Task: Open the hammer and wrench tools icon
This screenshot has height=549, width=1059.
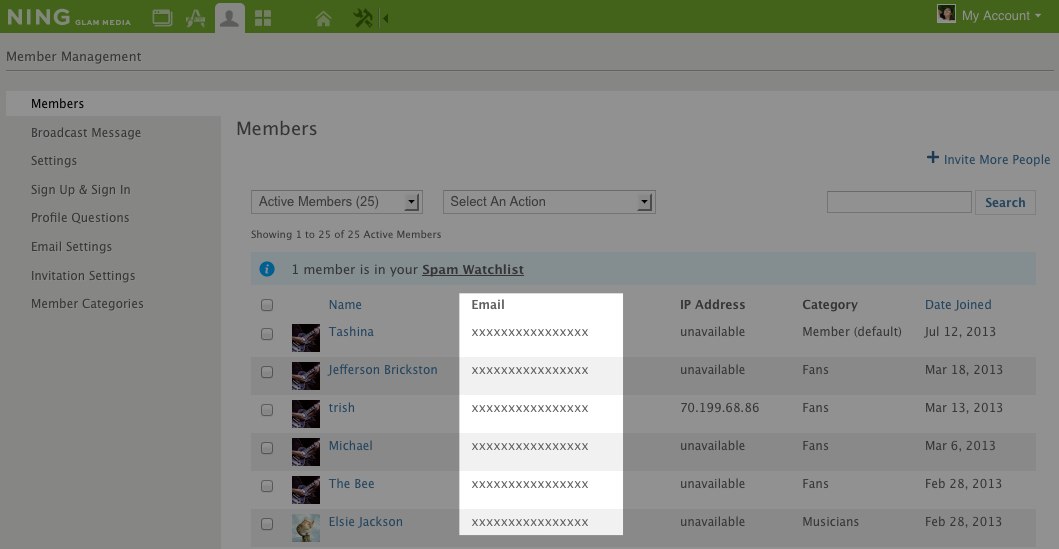Action: (363, 17)
